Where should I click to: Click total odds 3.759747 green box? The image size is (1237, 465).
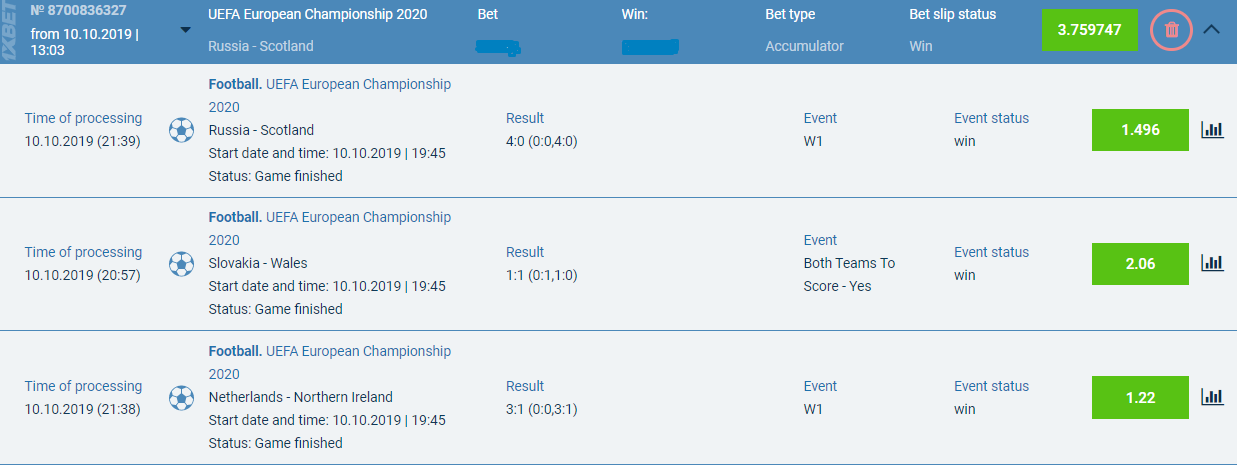1089,30
